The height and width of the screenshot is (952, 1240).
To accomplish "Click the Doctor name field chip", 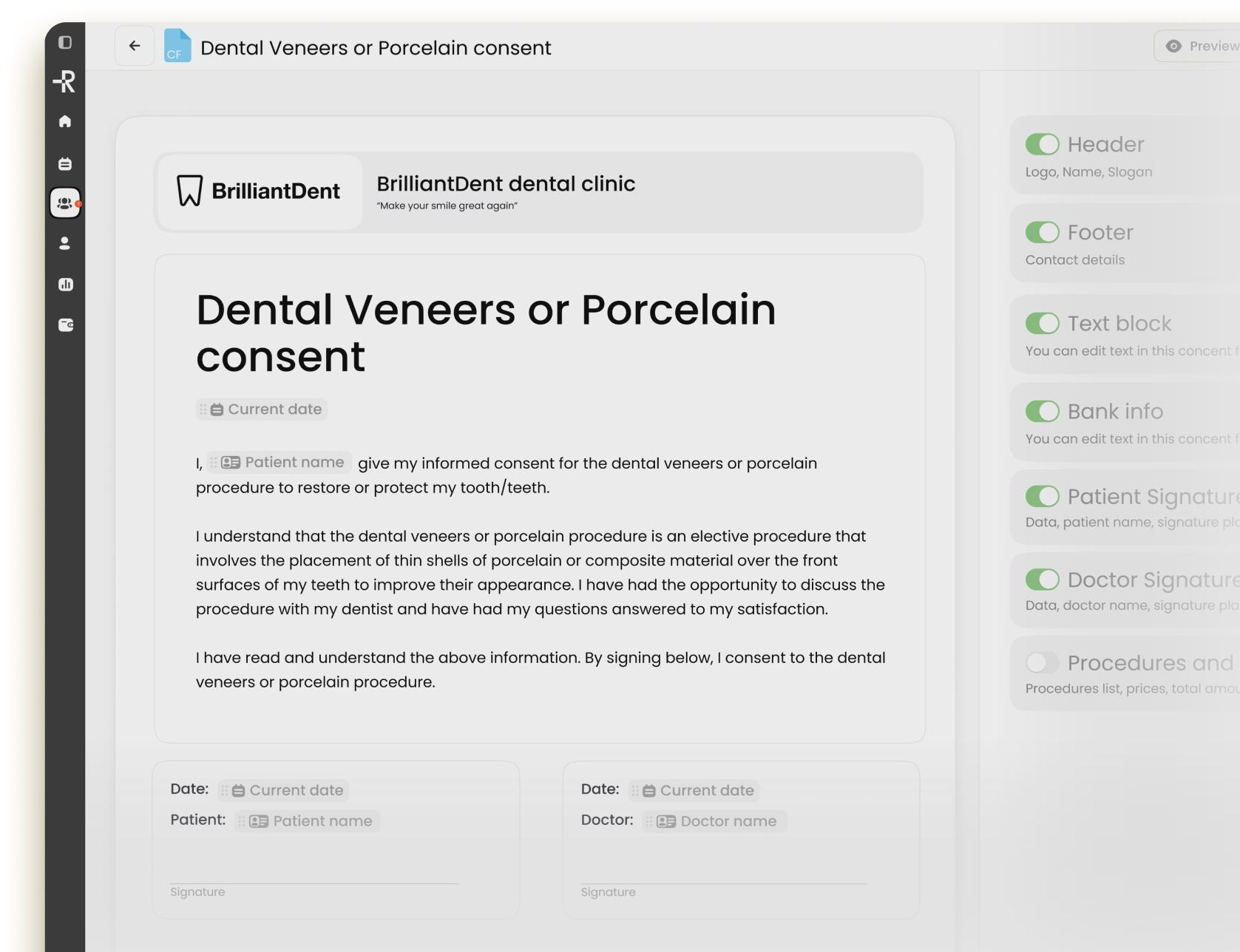I will [715, 821].
